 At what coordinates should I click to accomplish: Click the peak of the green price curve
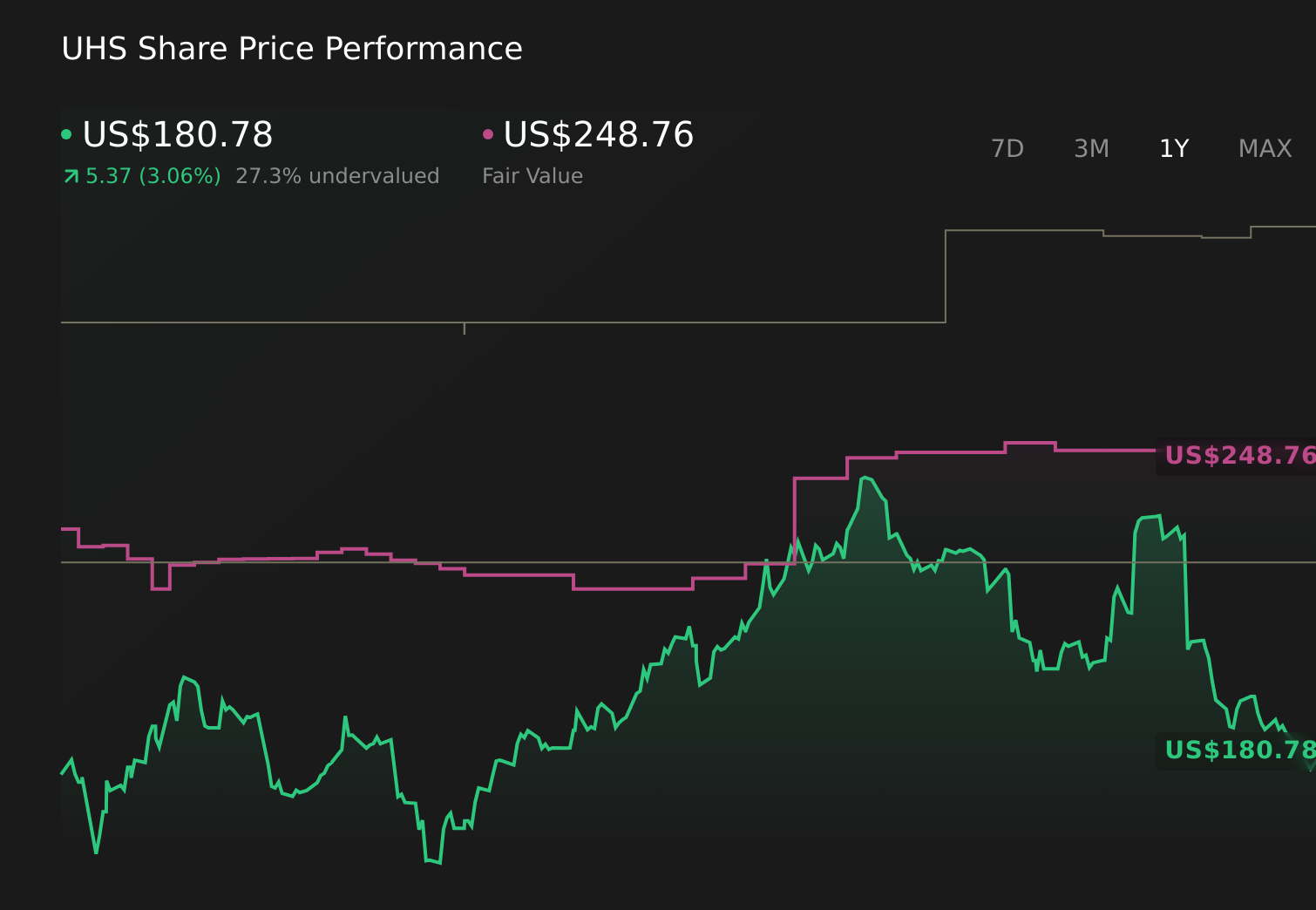865,478
